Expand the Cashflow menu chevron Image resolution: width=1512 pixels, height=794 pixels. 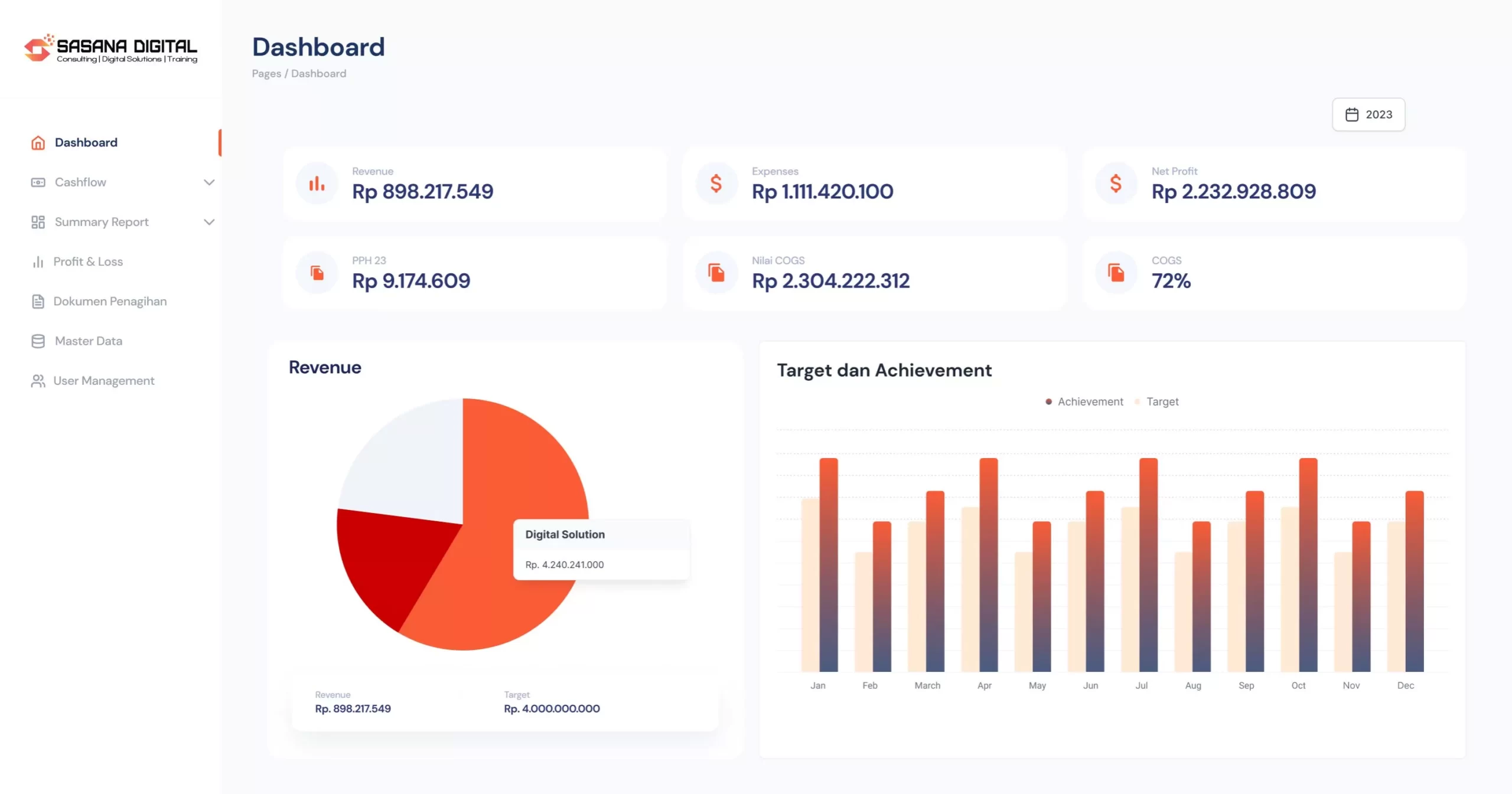point(209,182)
